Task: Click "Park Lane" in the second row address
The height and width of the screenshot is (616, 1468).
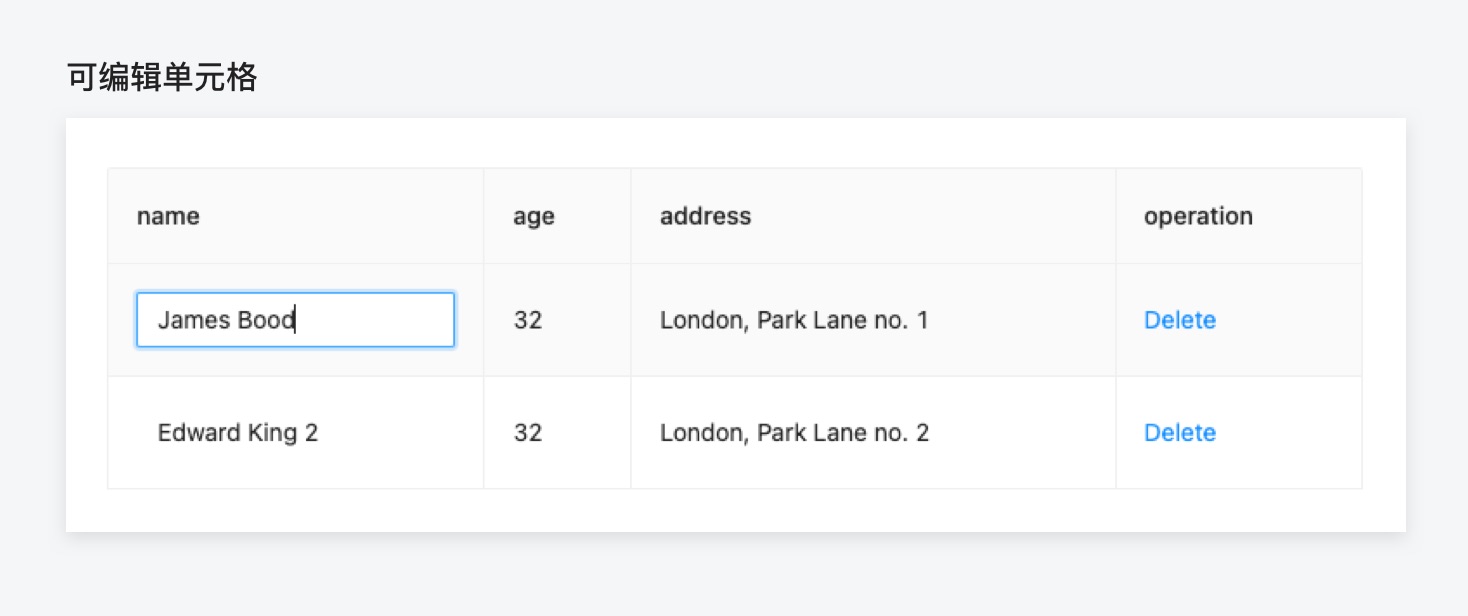Action: coord(806,433)
